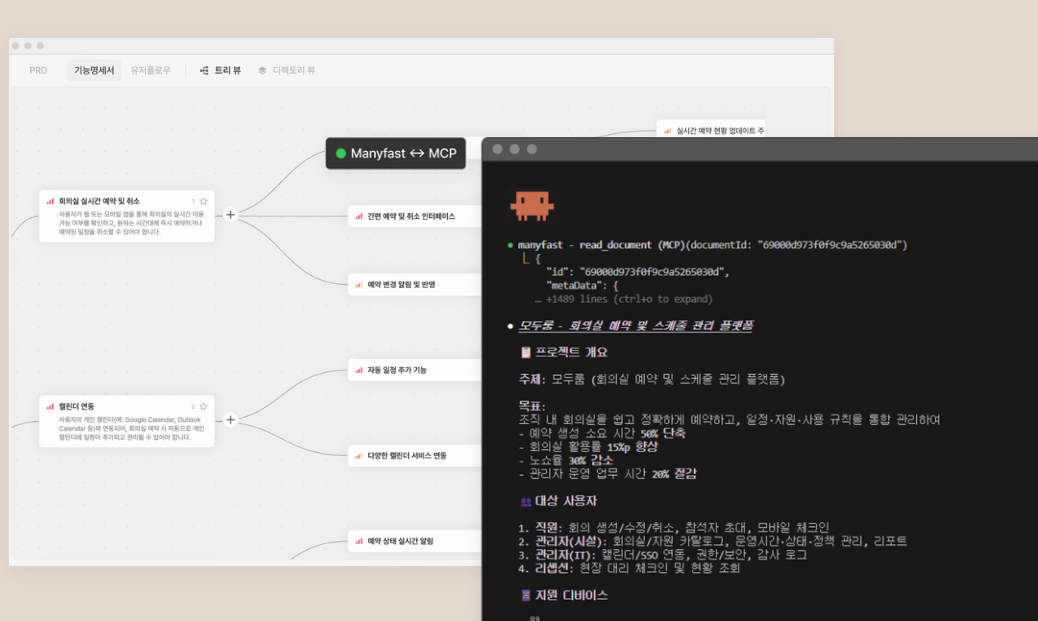Click the terminal window close button
Viewport: 1038px width, 621px height.
point(497,150)
